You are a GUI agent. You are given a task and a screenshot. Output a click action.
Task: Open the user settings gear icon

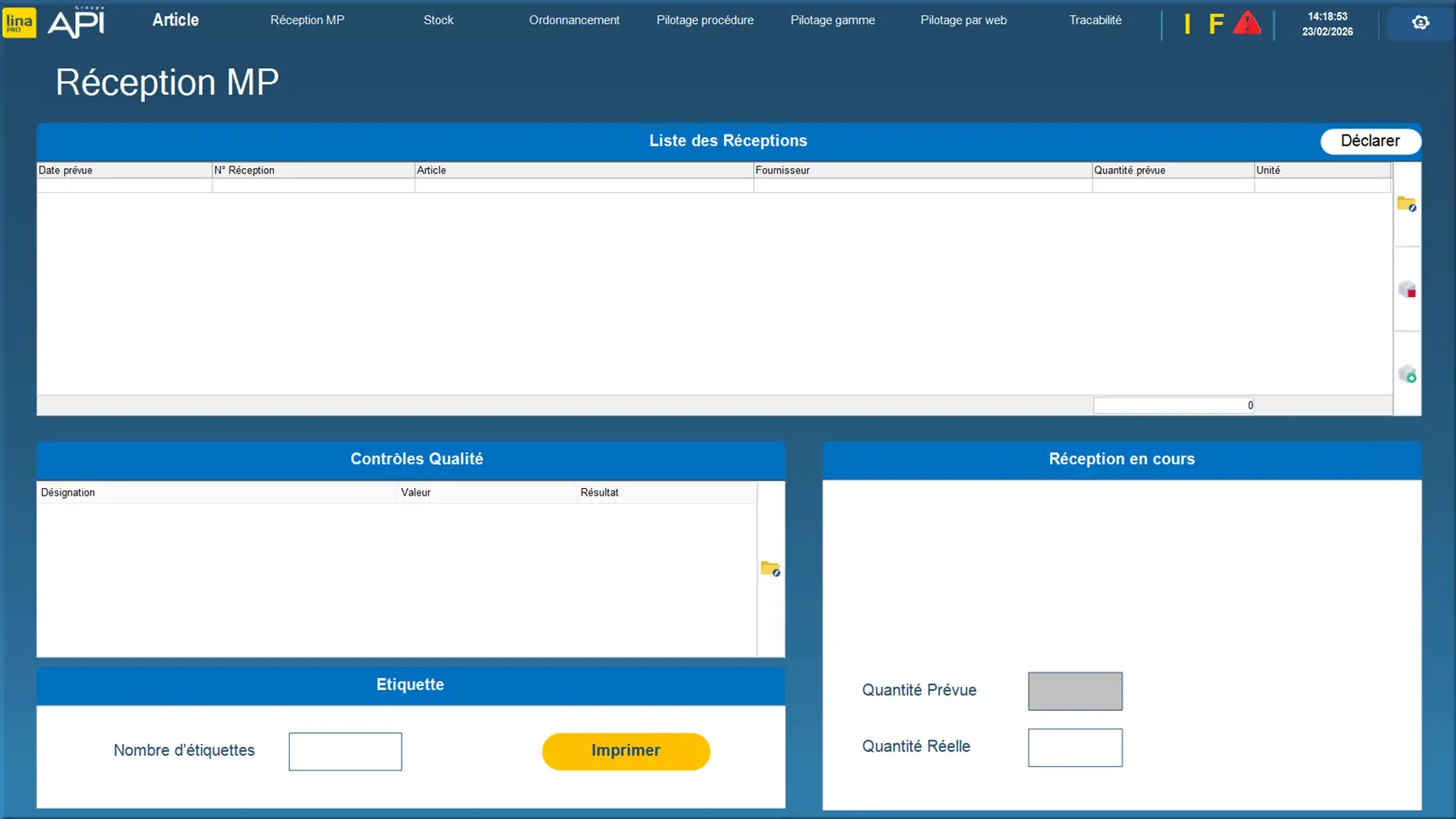pos(1420,23)
